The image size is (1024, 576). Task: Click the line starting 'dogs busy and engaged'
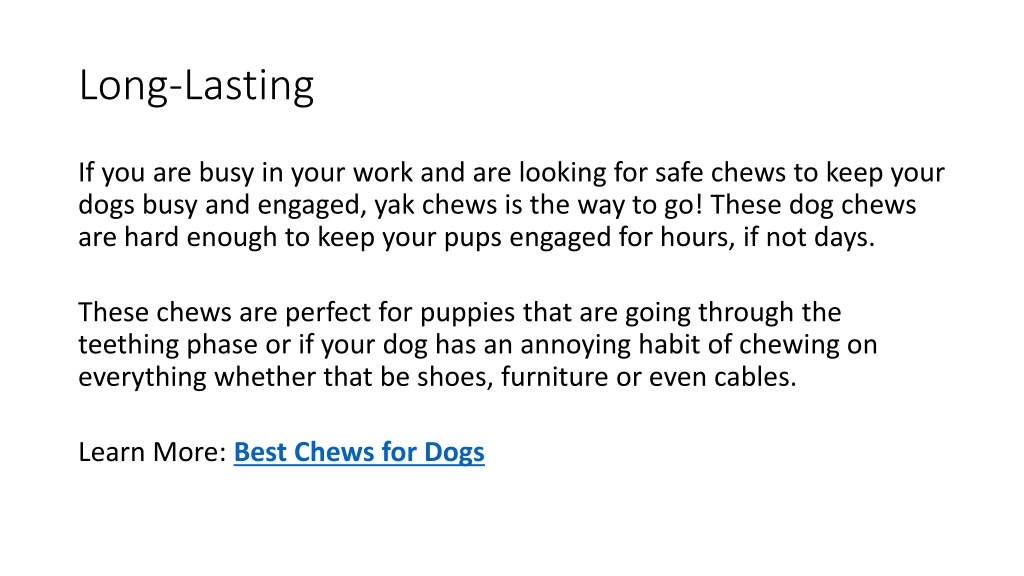coord(497,205)
